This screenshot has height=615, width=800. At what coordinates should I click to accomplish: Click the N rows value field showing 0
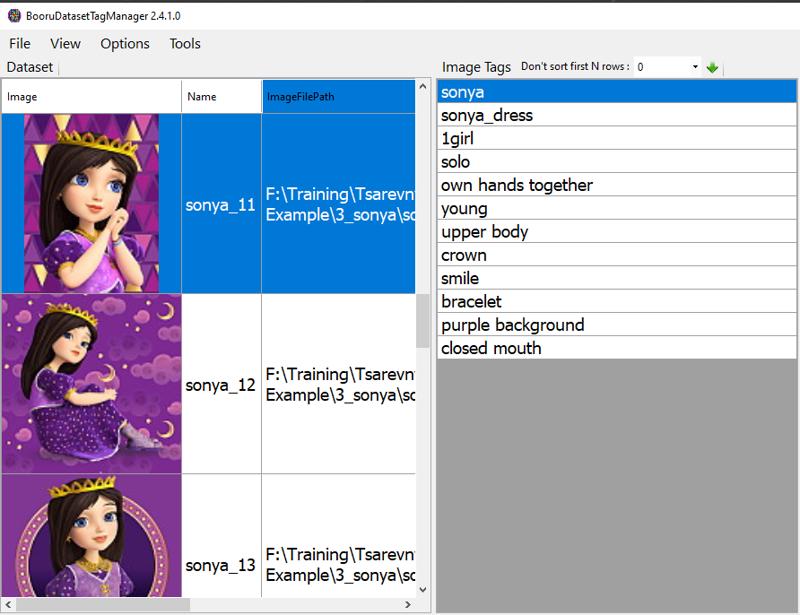coord(661,67)
